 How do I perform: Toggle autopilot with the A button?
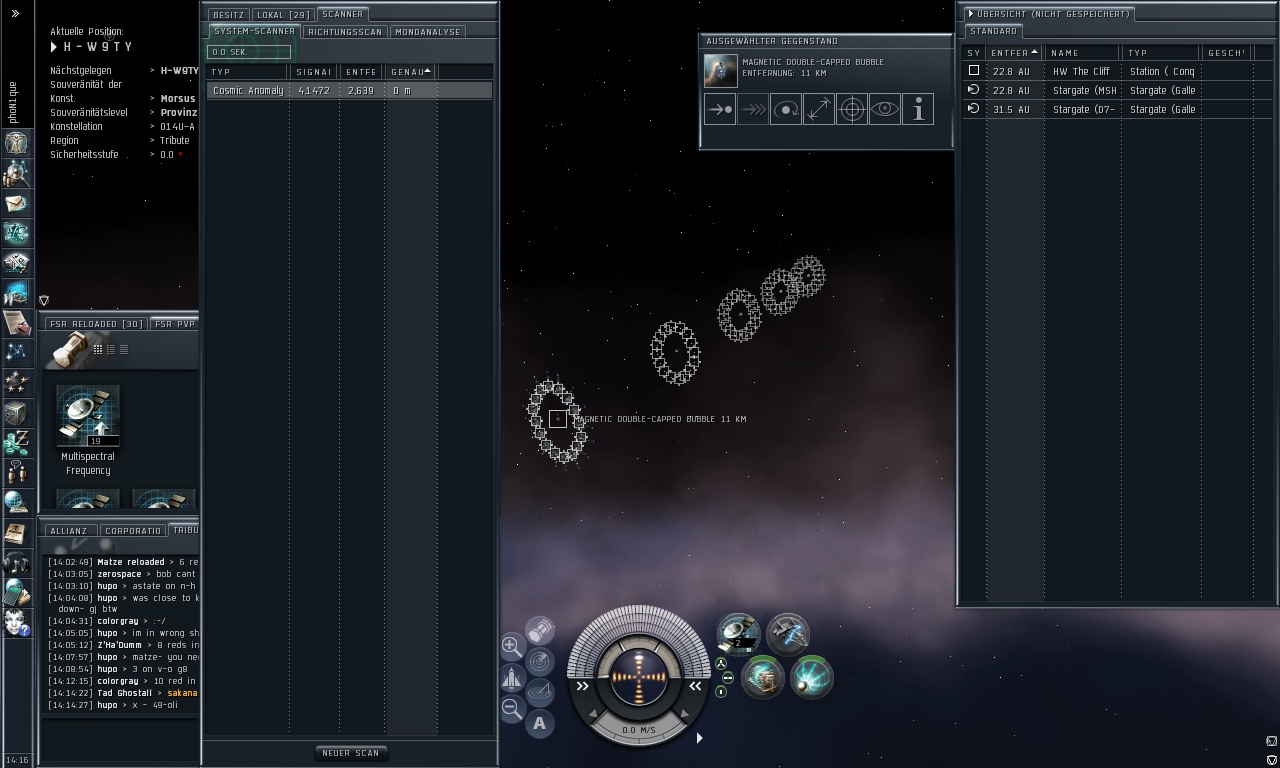540,723
